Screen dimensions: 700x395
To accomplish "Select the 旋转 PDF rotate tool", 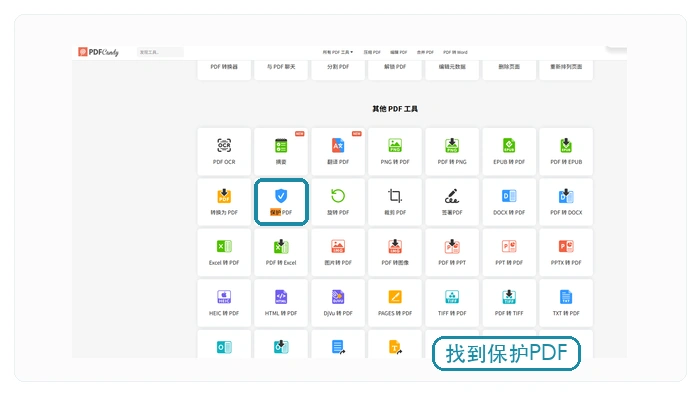I will coord(338,202).
